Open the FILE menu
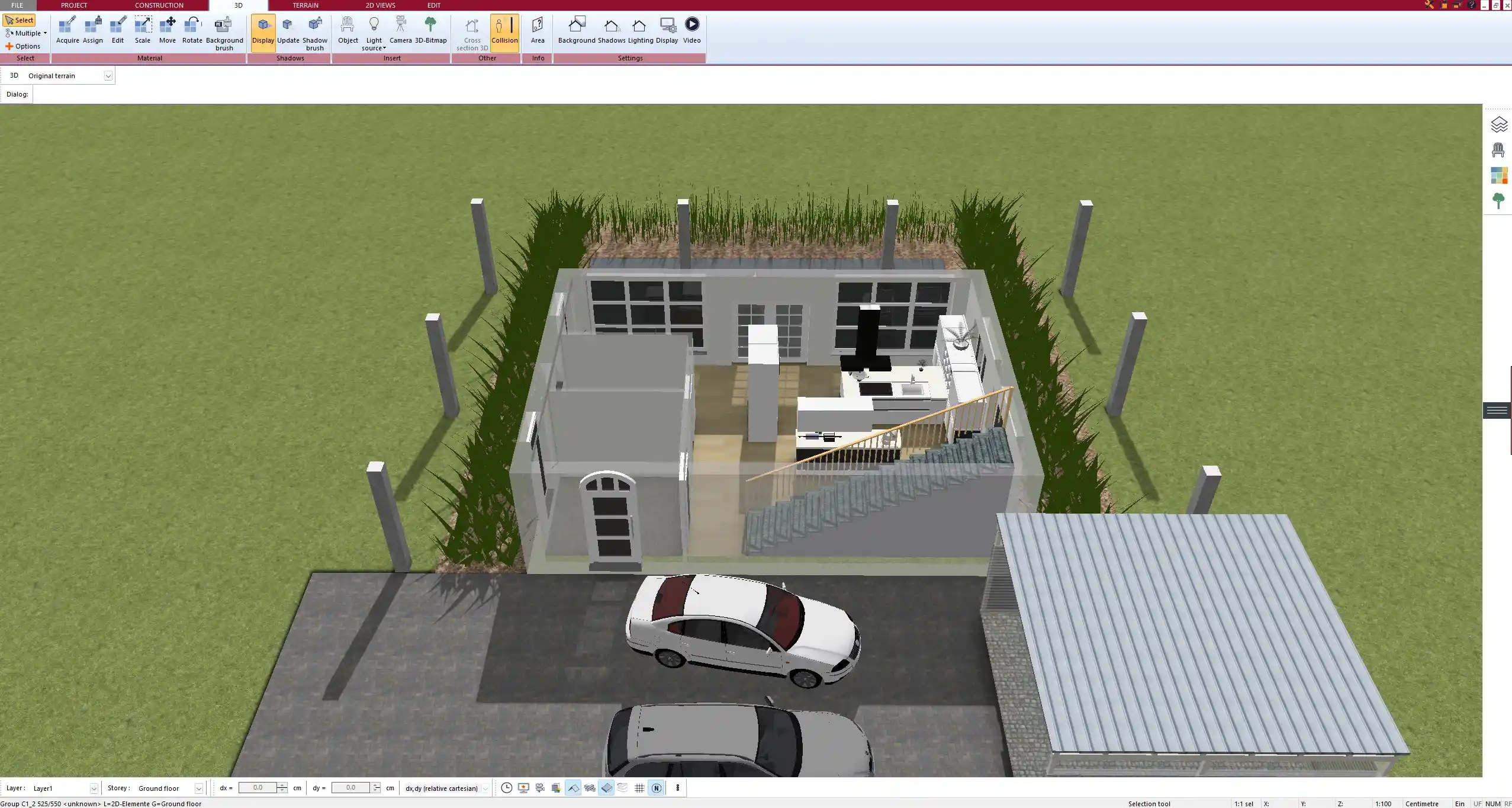The height and width of the screenshot is (808, 1512). [x=17, y=5]
